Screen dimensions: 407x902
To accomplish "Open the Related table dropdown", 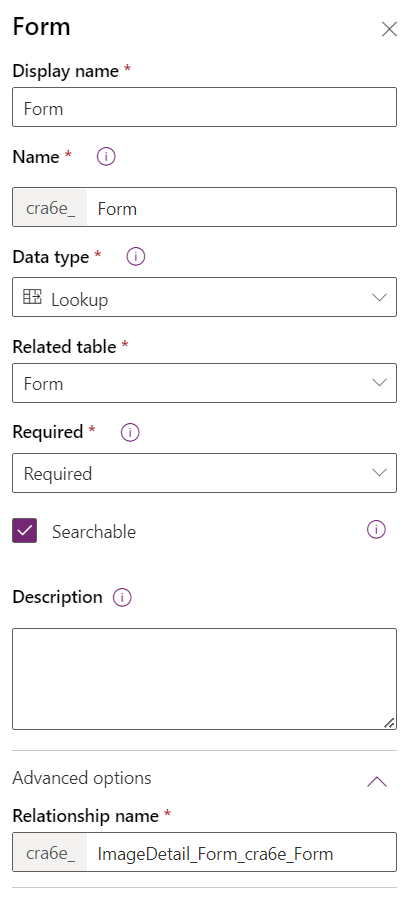I will pyautogui.click(x=204, y=383).
